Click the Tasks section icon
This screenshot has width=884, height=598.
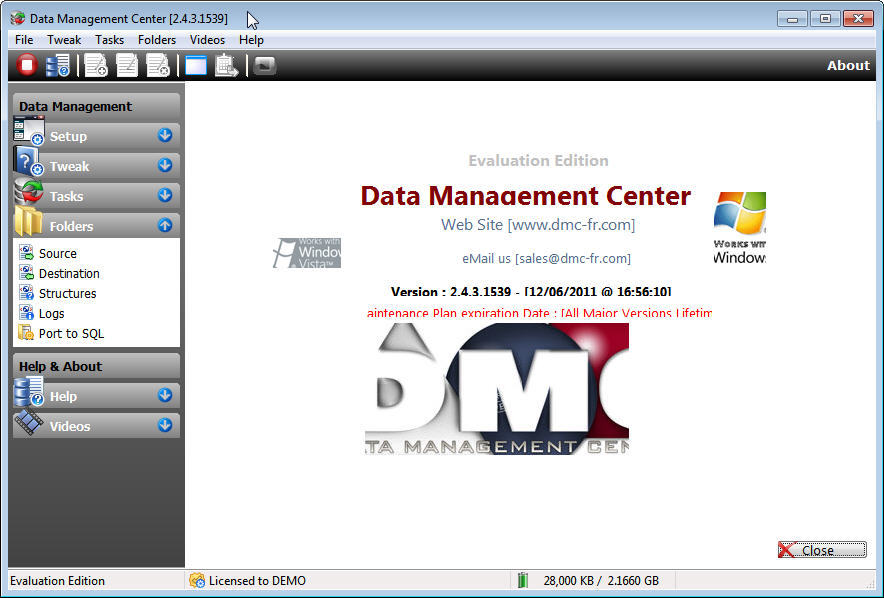(28, 192)
